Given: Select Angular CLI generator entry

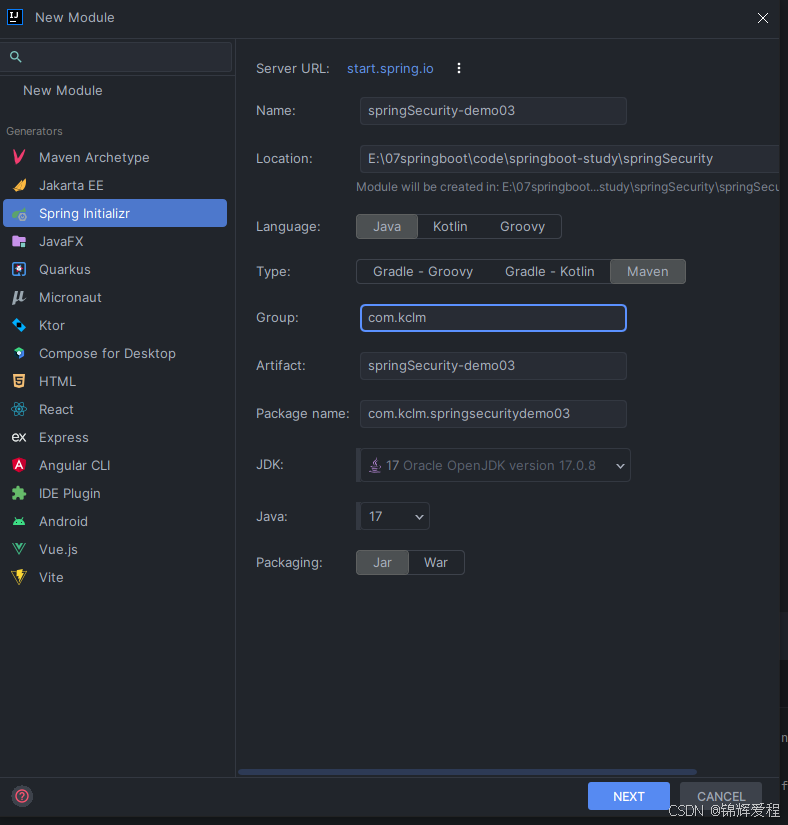Looking at the screenshot, I should 115,465.
